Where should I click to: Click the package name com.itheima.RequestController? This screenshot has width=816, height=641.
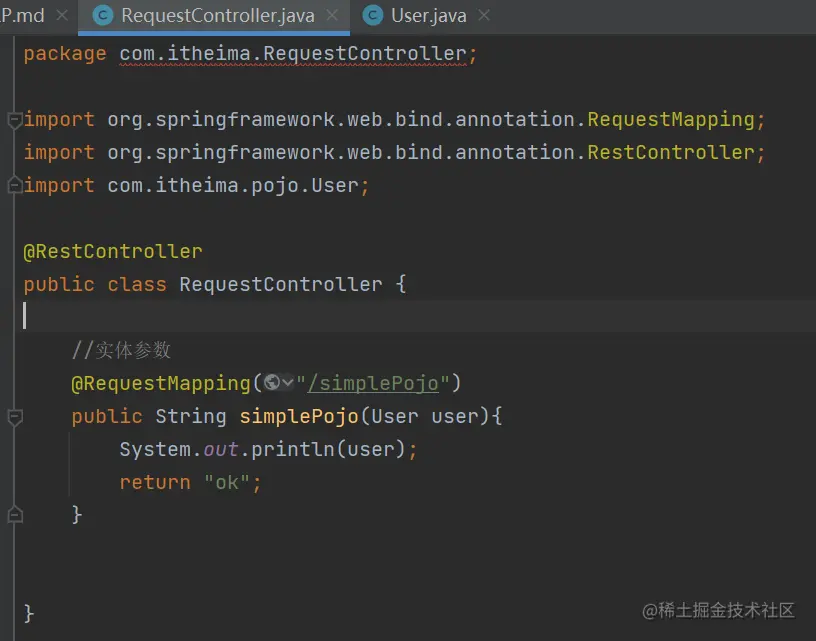293,54
